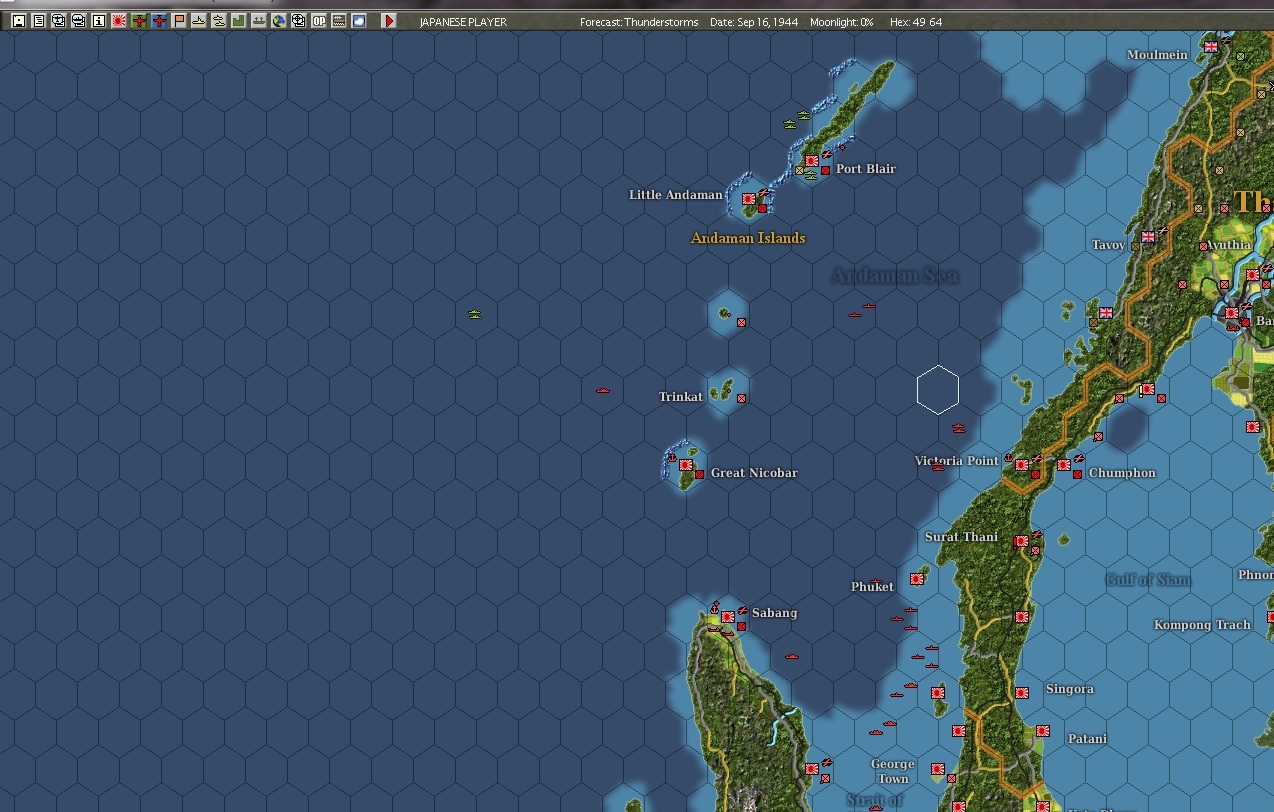The image size is (1274, 812).
Task: Click the info 'i' toolbar icon
Action: pyautogui.click(x=98, y=21)
